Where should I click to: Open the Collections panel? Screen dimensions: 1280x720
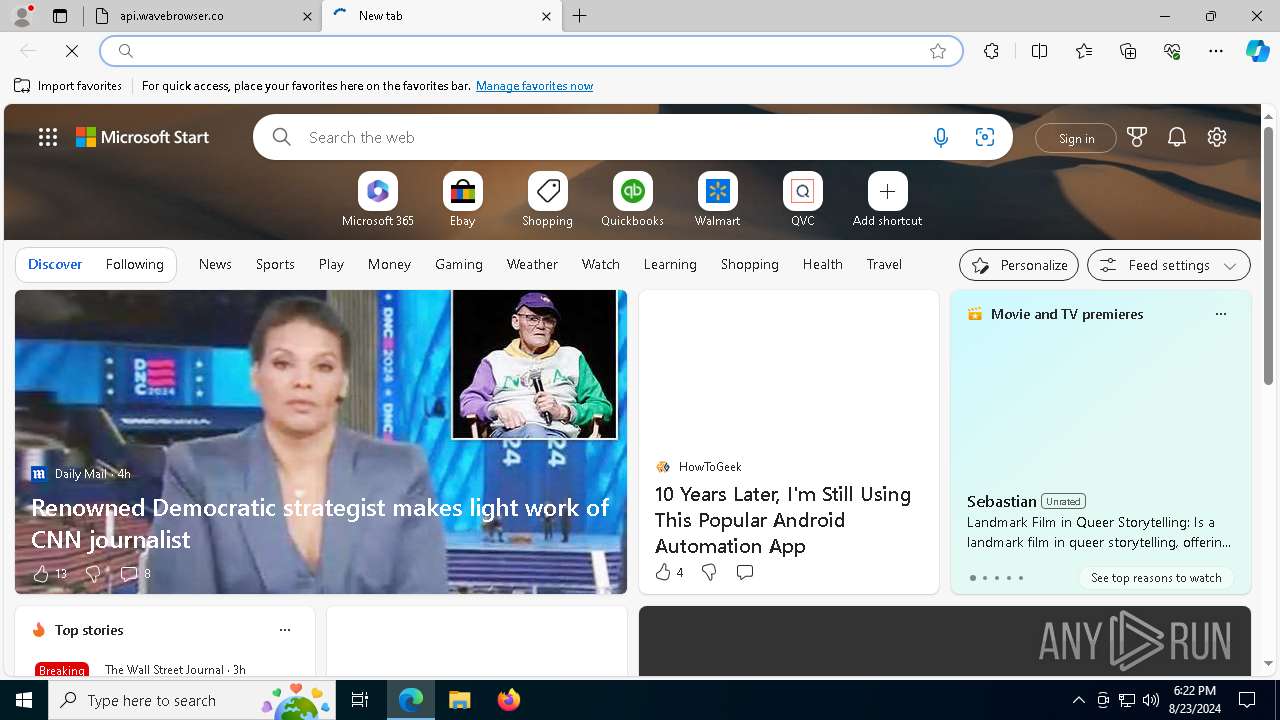point(1128,51)
